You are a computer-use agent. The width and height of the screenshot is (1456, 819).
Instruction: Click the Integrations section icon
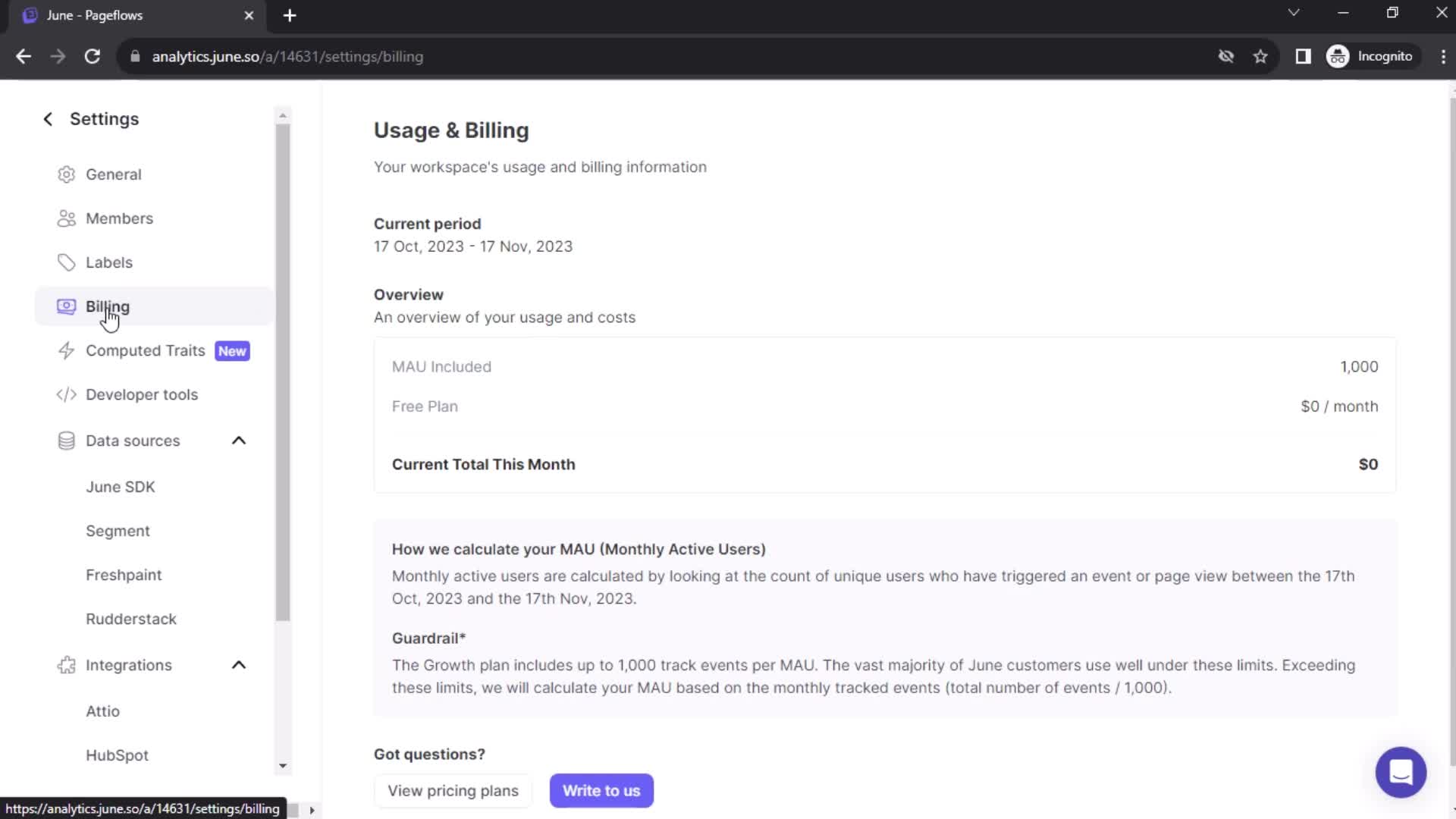point(66,665)
